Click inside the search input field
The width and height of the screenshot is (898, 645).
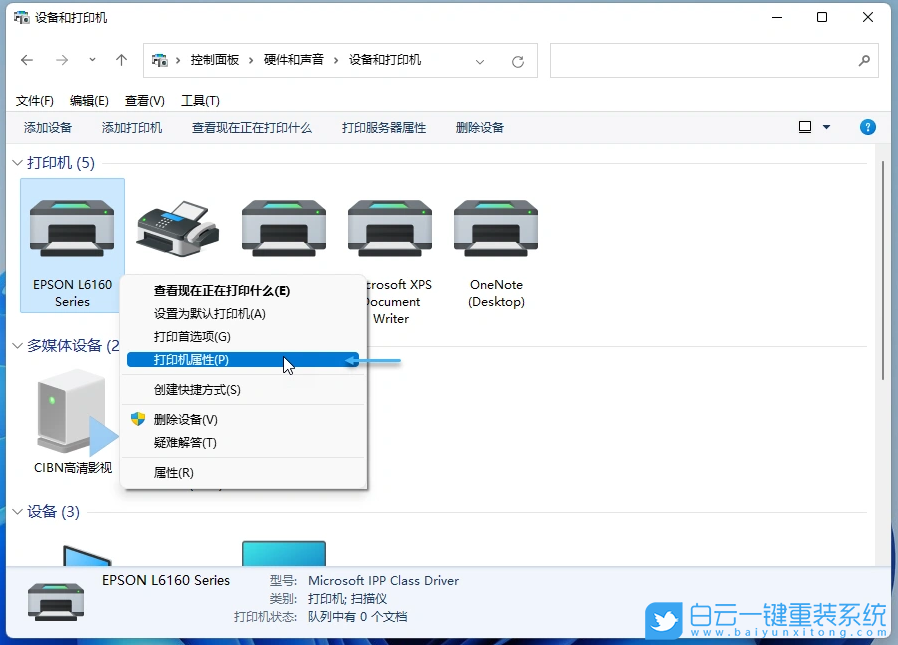coord(710,60)
